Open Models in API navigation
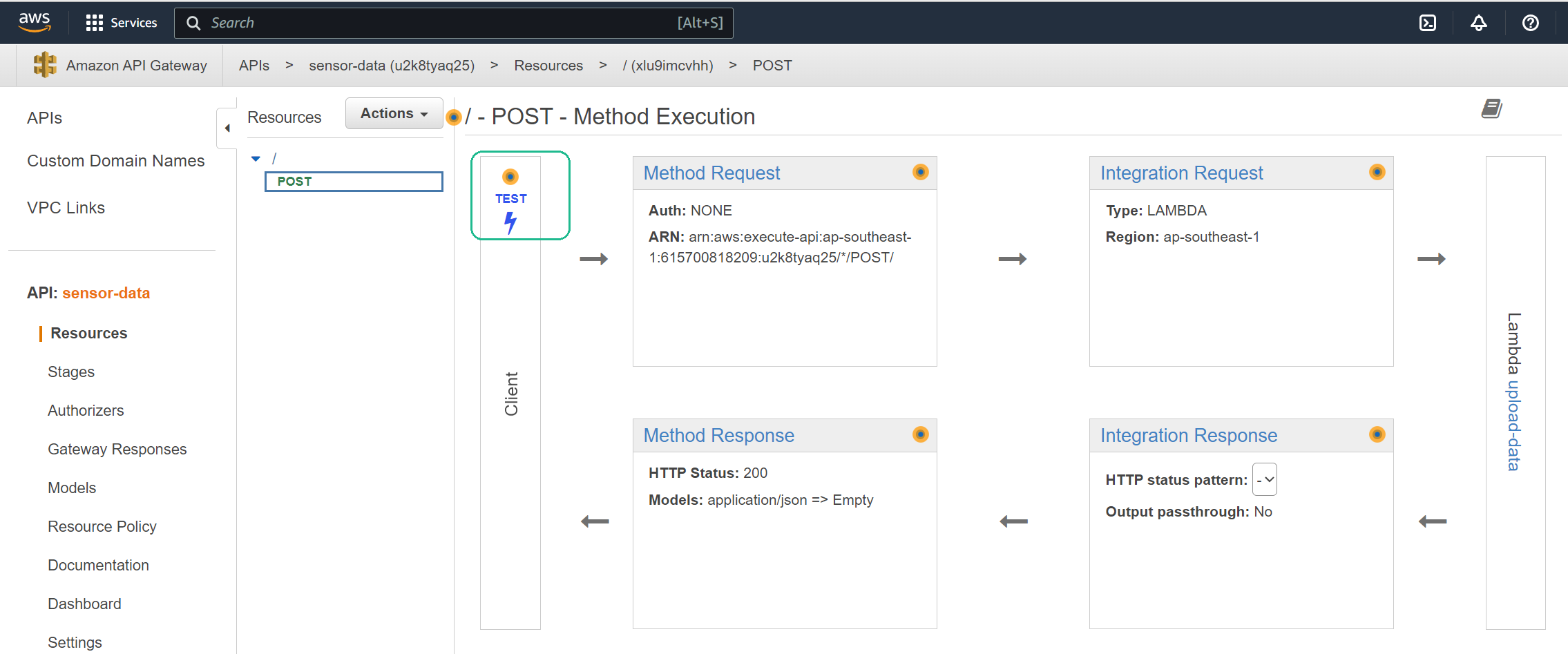The height and width of the screenshot is (654, 1568). point(72,488)
